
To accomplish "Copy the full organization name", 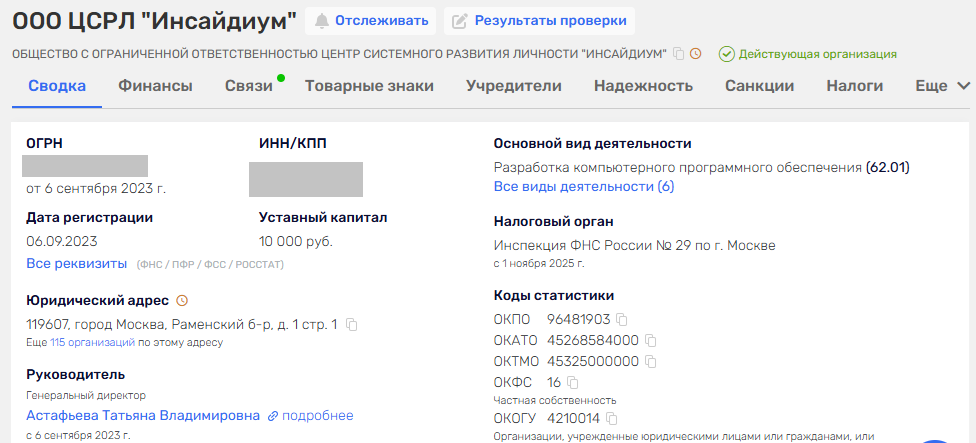I will coord(679,54).
